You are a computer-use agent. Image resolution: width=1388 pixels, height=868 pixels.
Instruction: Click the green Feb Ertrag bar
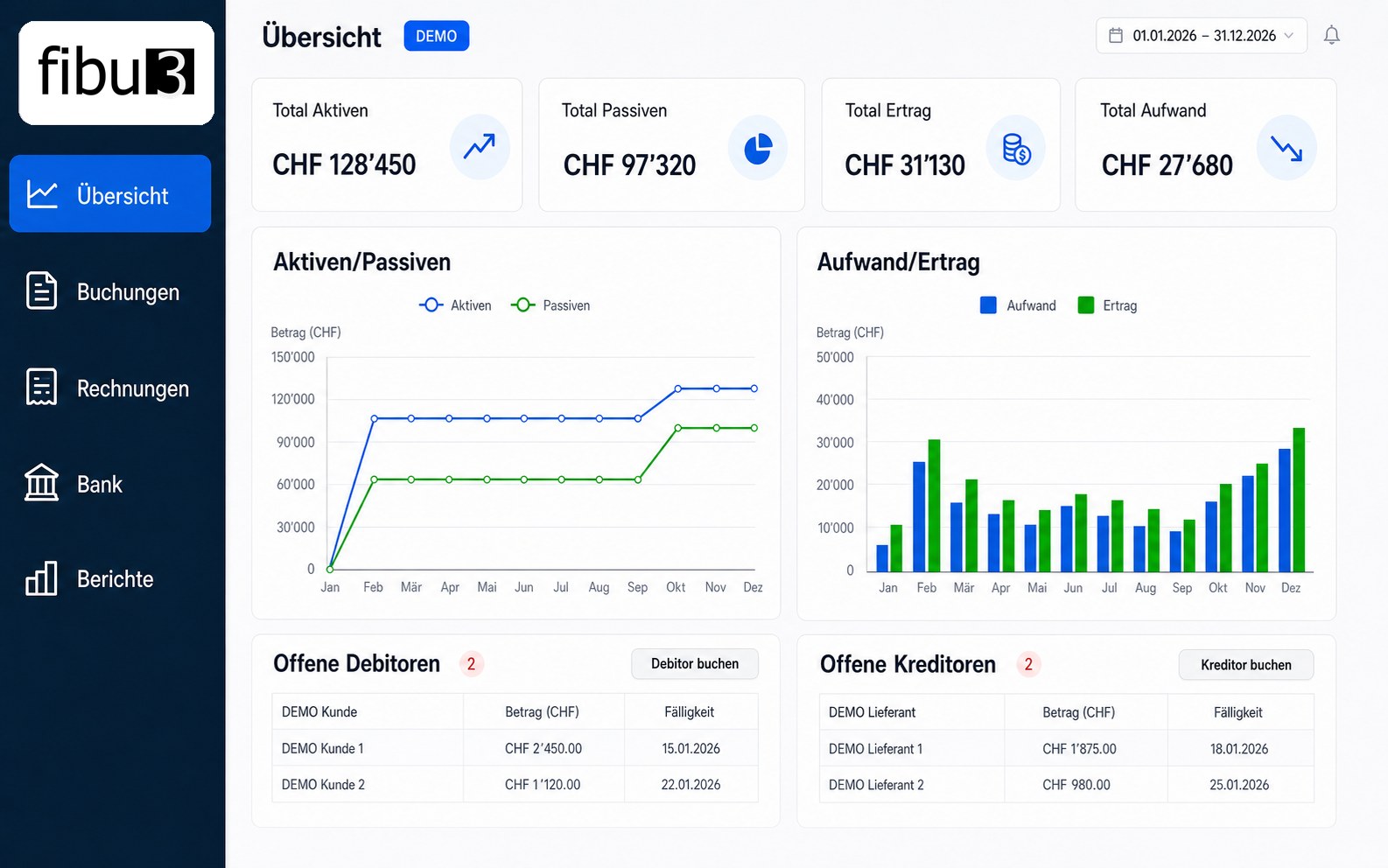pyautogui.click(x=935, y=506)
